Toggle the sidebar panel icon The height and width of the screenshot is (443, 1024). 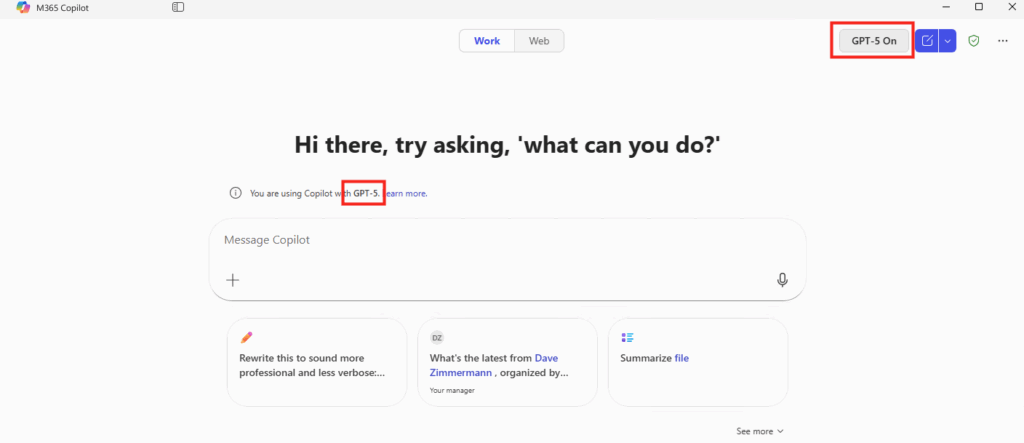click(178, 7)
